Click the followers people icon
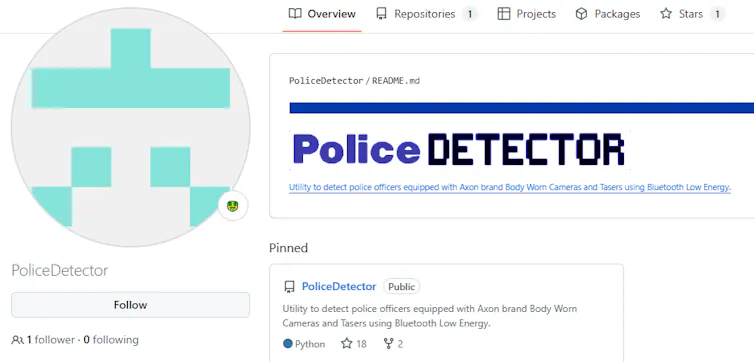 coord(17,340)
